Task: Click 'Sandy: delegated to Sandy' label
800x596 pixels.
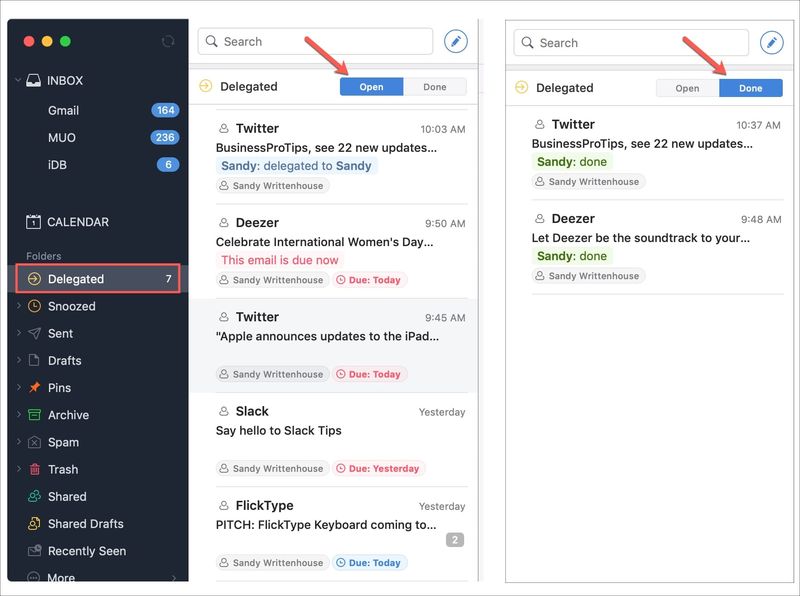Action: click(x=296, y=166)
